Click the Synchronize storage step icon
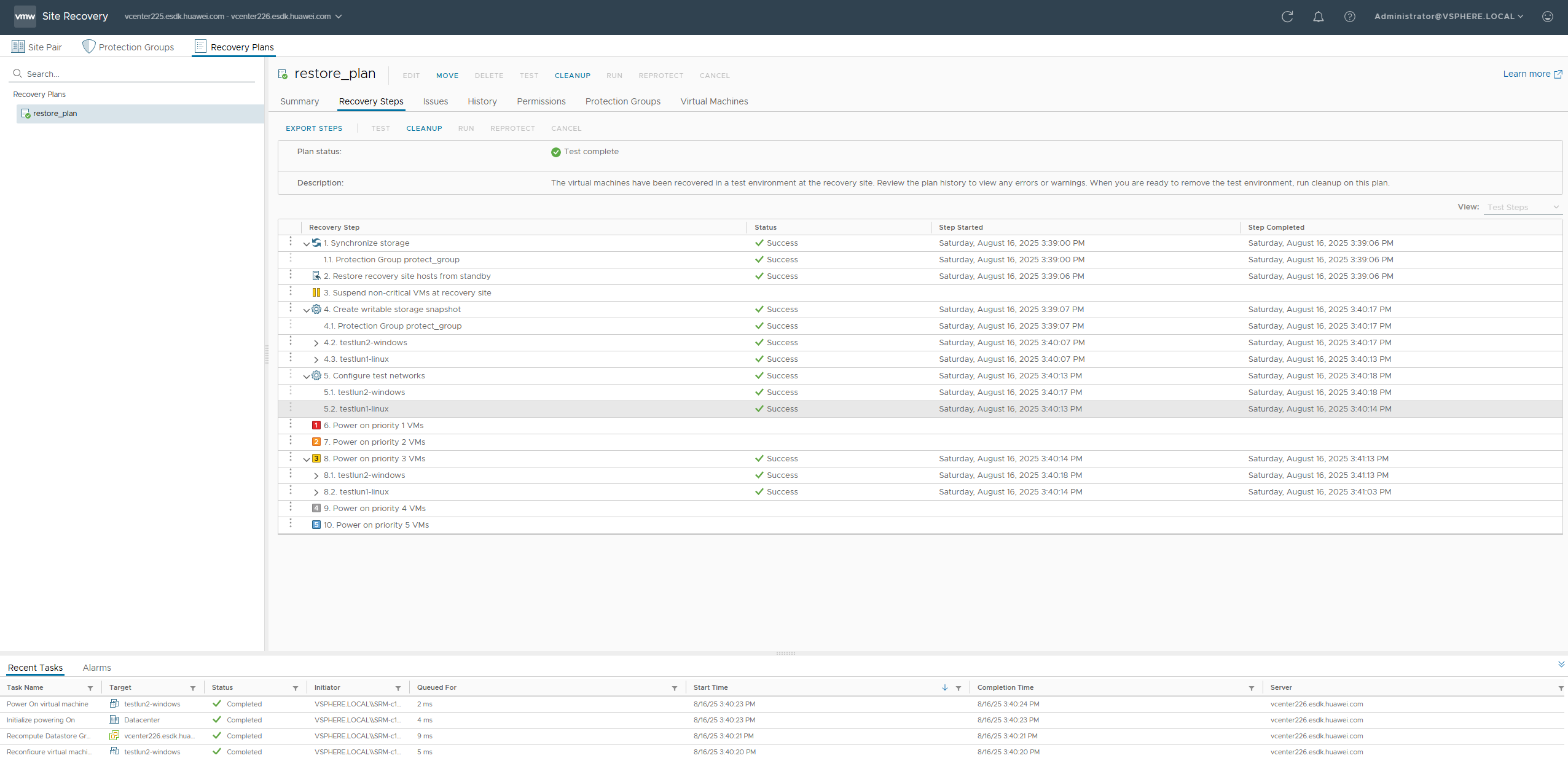 click(316, 243)
